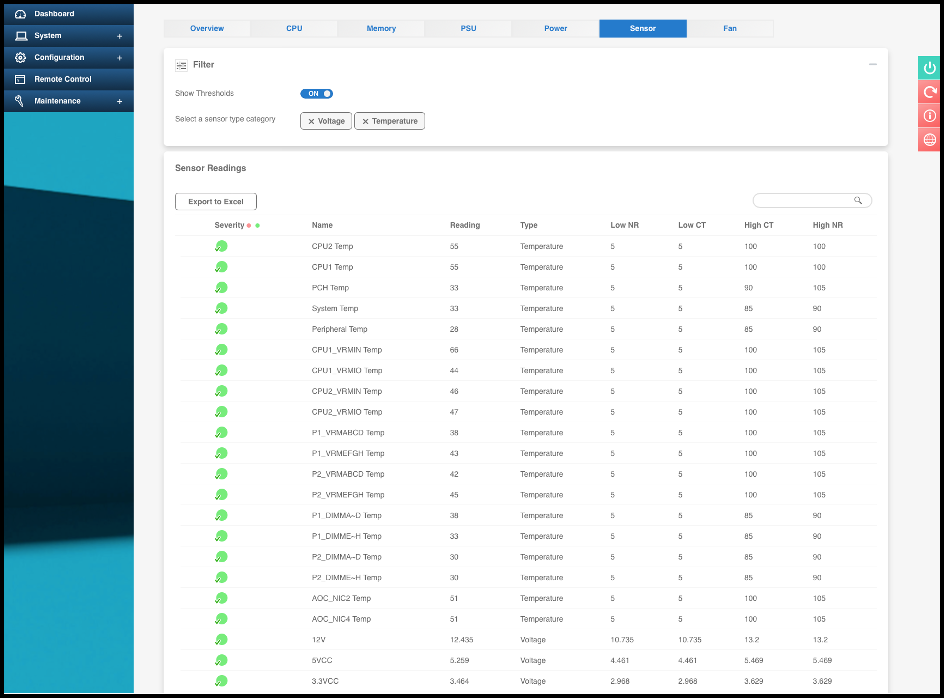The height and width of the screenshot is (698, 944).
Task: Expand the Maintenance menu plus sign
Action: click(119, 101)
